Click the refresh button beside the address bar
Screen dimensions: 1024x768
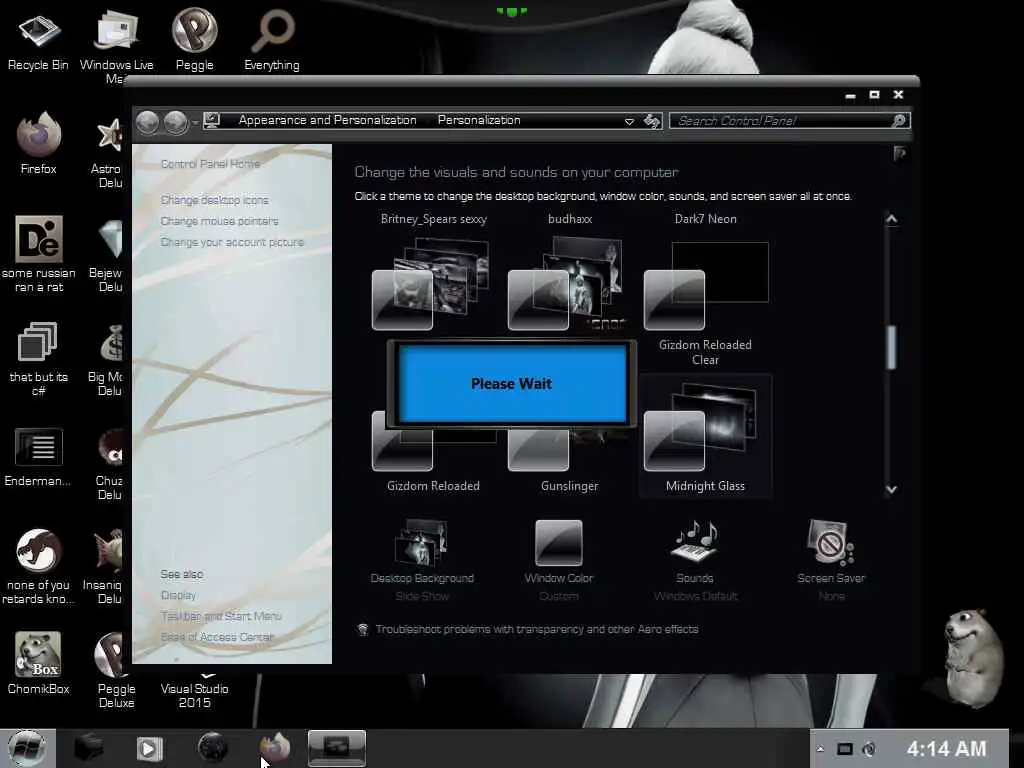coord(652,121)
